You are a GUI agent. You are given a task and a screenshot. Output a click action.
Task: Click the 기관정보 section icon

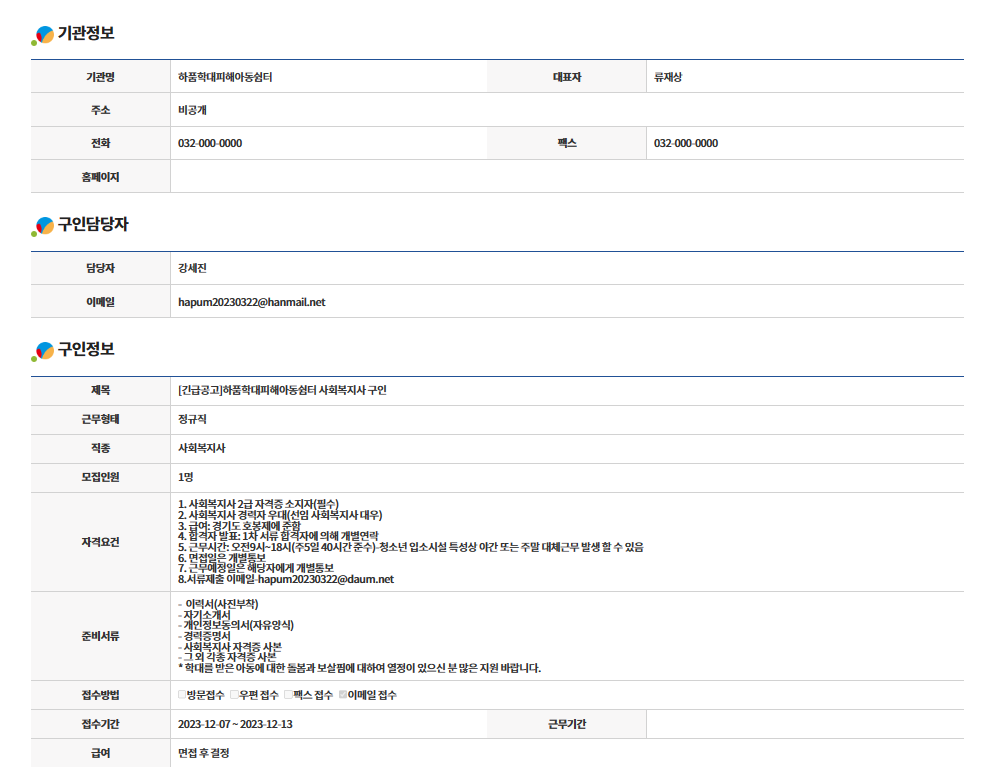point(43,35)
